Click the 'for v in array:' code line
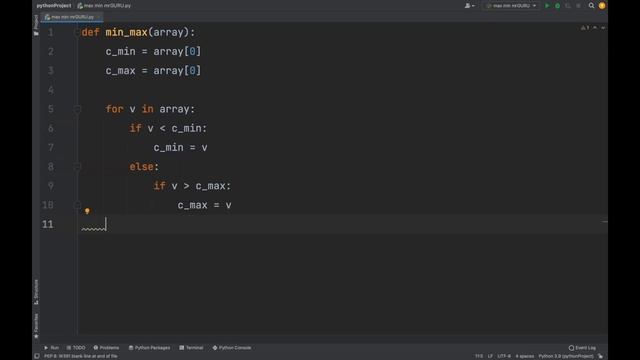The width and height of the screenshot is (640, 360). 150,109
